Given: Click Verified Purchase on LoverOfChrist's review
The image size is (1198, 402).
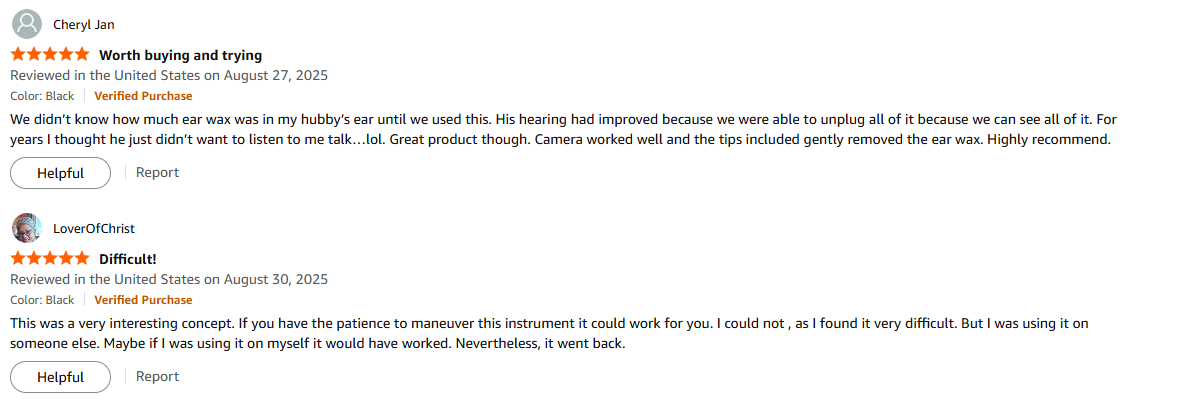Looking at the screenshot, I should [143, 300].
